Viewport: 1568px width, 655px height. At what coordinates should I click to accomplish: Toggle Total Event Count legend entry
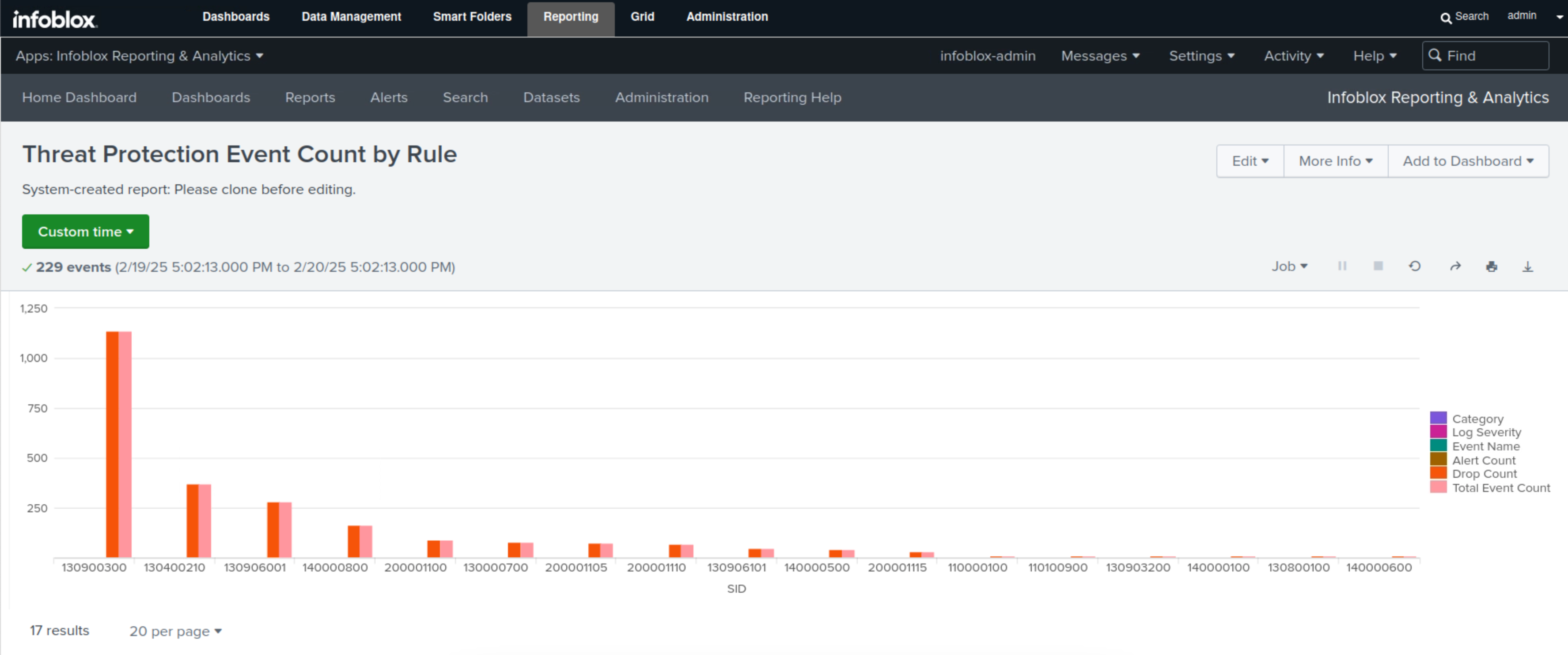(1500, 487)
